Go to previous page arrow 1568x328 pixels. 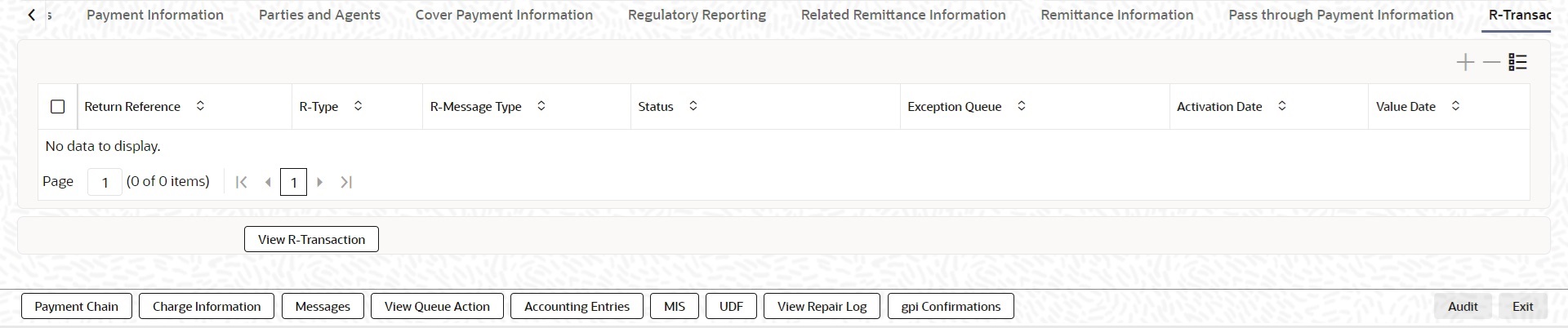click(x=268, y=182)
